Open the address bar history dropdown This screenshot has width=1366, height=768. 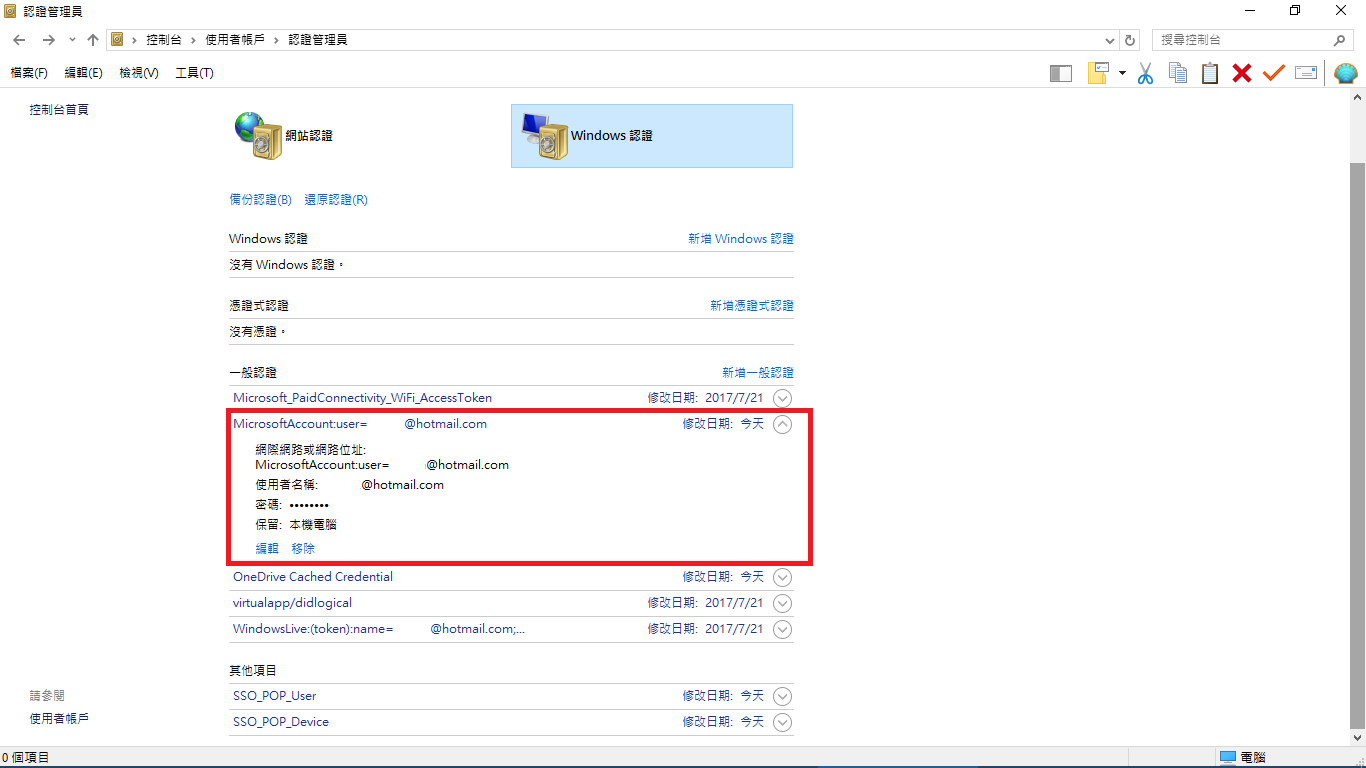point(1110,40)
